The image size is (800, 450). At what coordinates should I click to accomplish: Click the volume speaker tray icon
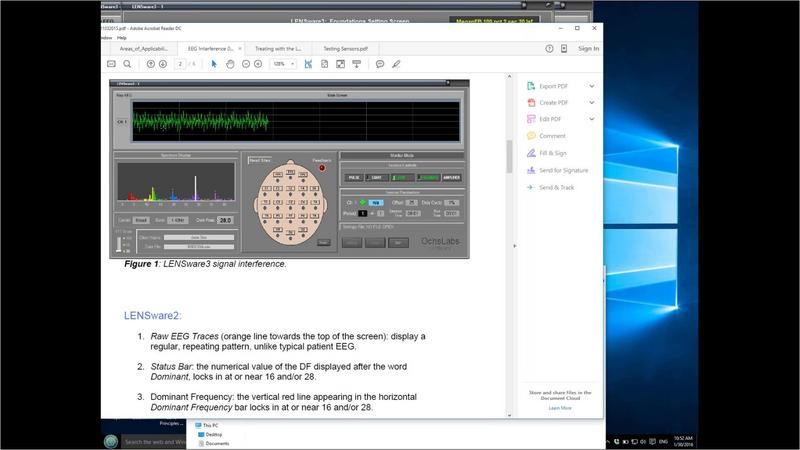tap(643, 441)
